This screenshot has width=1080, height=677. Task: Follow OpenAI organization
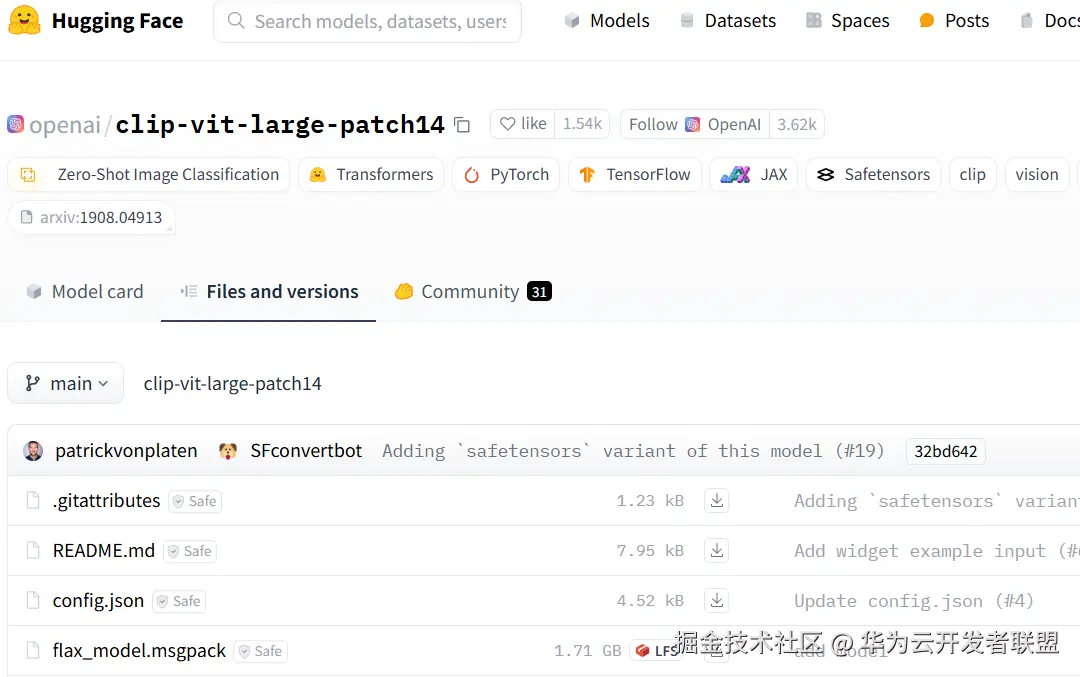(695, 124)
